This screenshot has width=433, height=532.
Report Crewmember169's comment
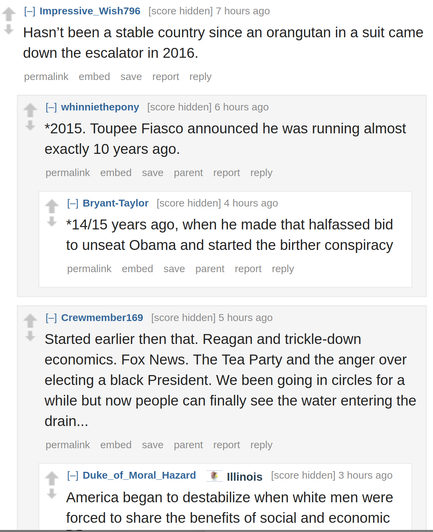coord(226,445)
